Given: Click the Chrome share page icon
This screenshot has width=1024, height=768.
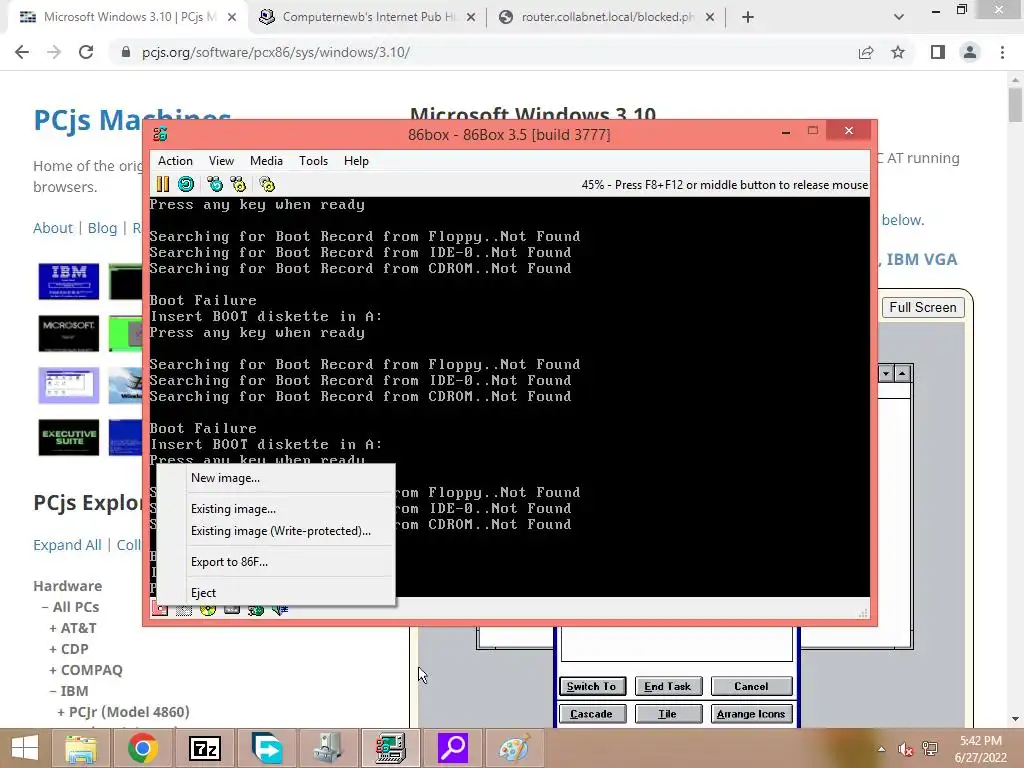Looking at the screenshot, I should tap(866, 52).
